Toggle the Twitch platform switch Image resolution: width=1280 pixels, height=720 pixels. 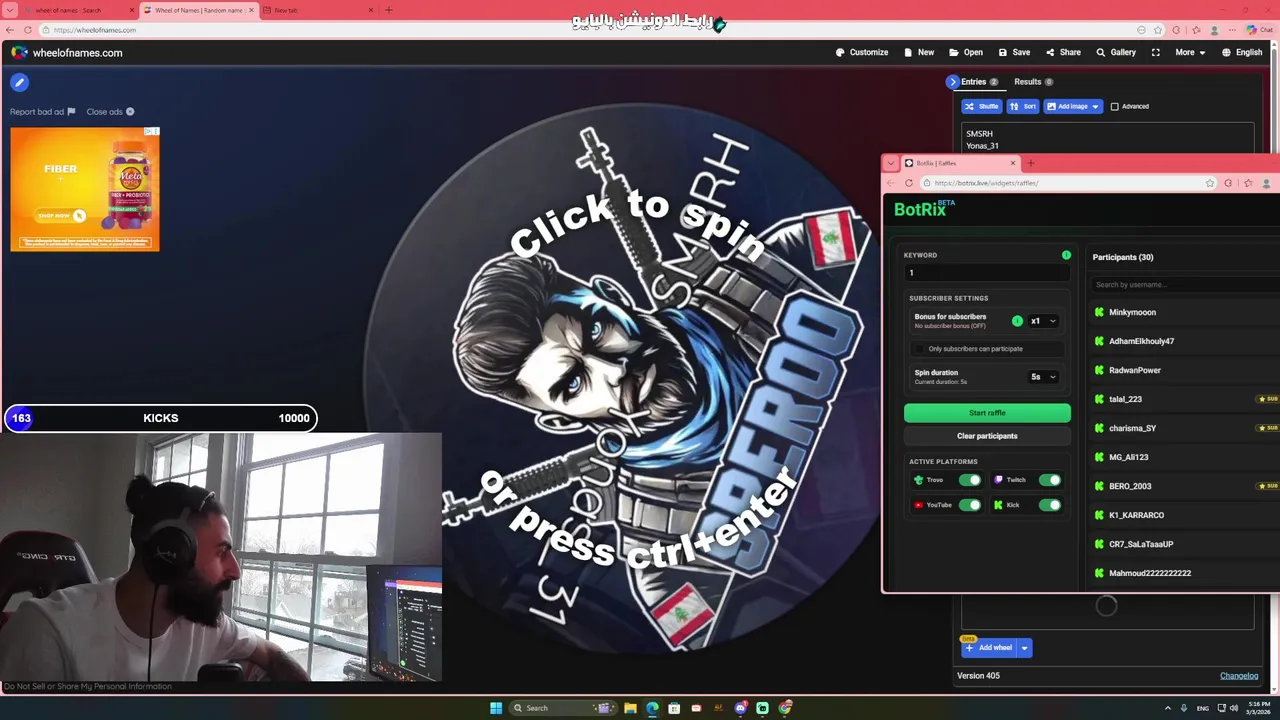coord(1049,480)
